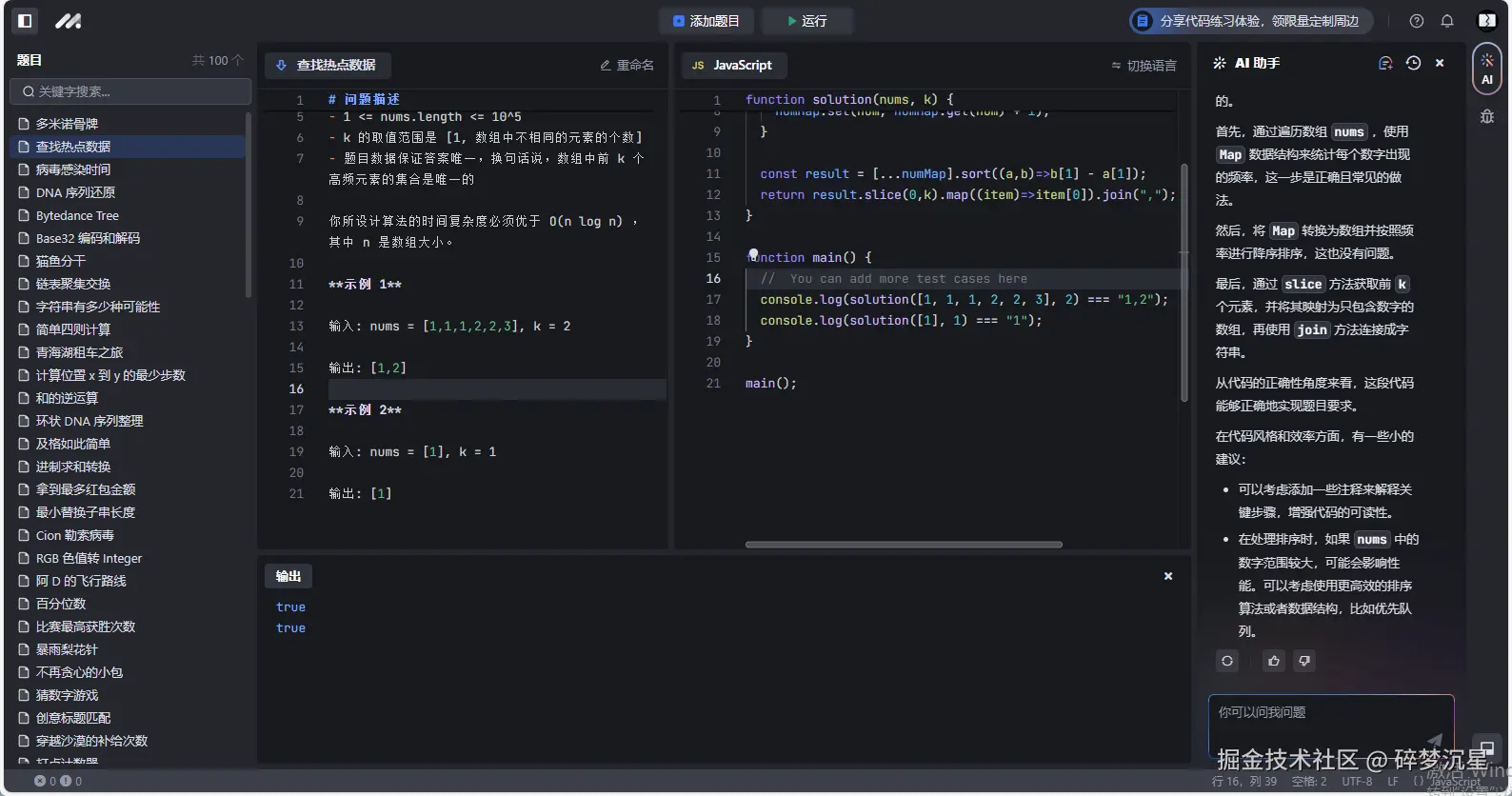Click the 空格: 2 indentation setting
1512x796 pixels.
coord(1309,781)
